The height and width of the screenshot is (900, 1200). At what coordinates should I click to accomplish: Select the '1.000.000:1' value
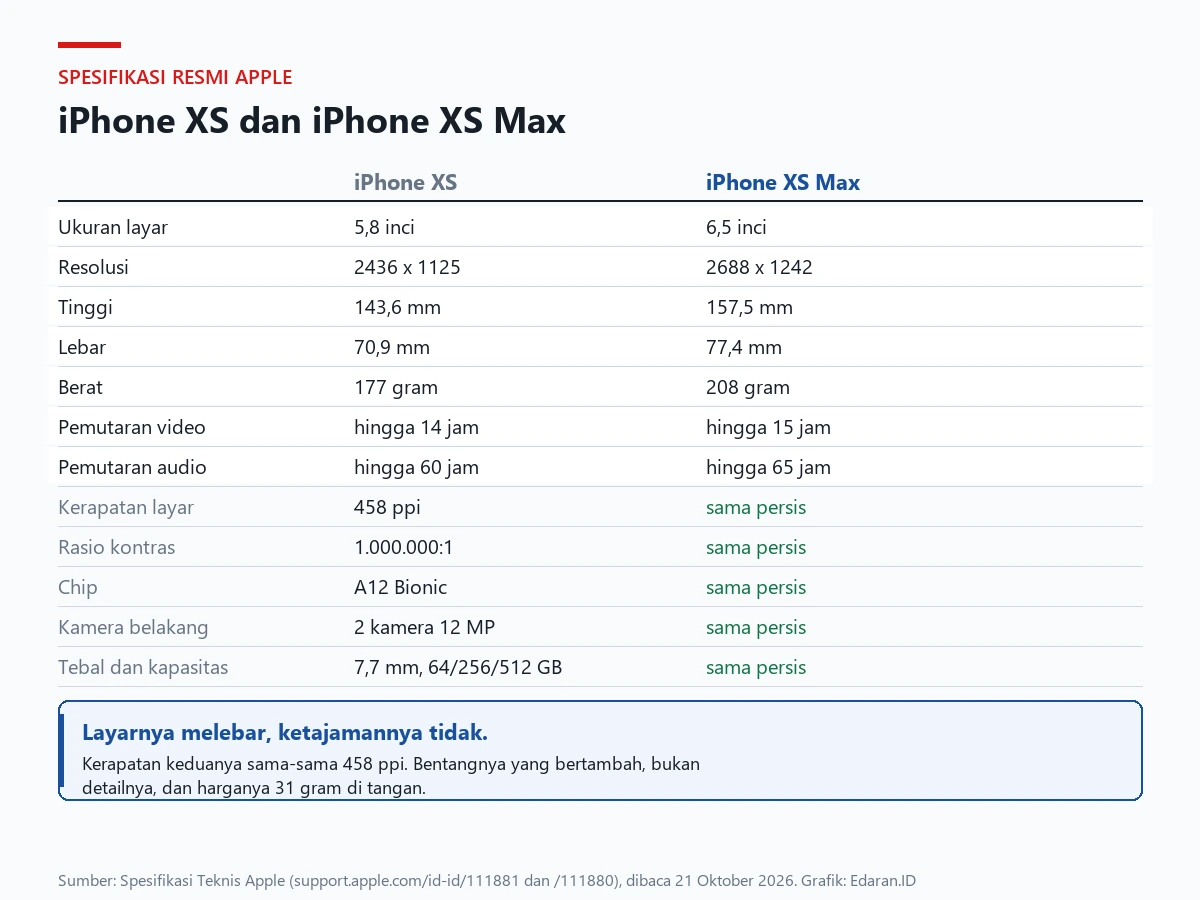(x=402, y=547)
